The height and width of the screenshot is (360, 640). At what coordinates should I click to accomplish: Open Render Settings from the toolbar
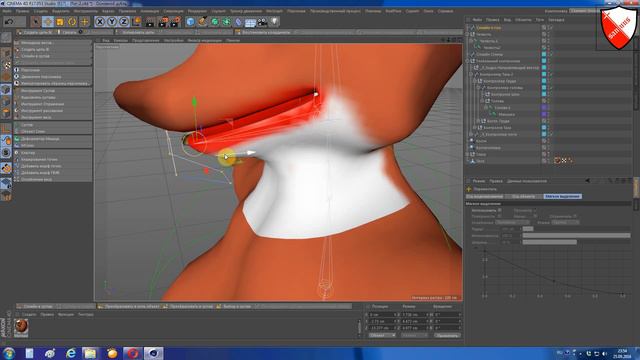point(175,22)
